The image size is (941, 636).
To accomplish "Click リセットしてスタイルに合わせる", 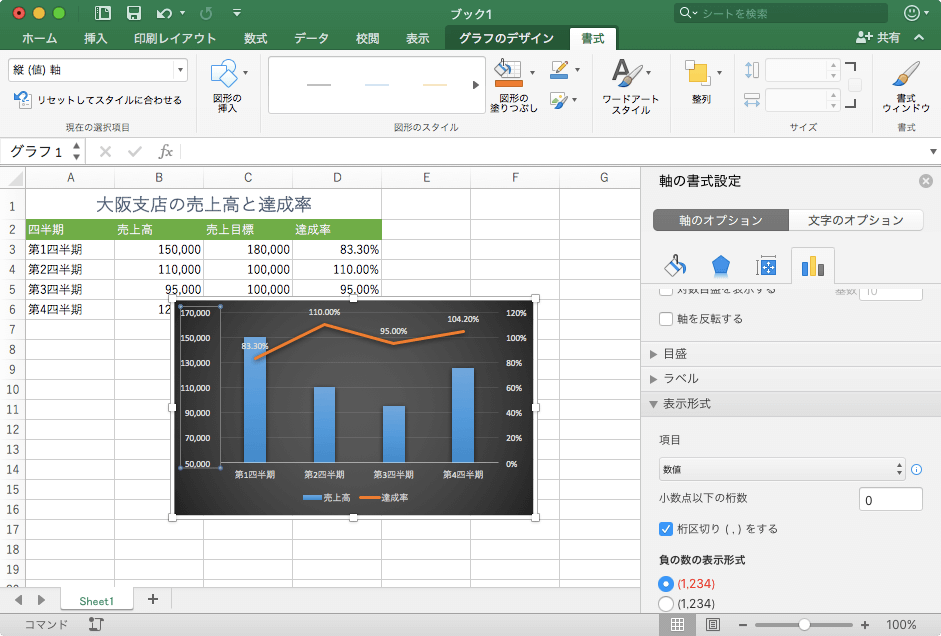I will pyautogui.click(x=98, y=100).
